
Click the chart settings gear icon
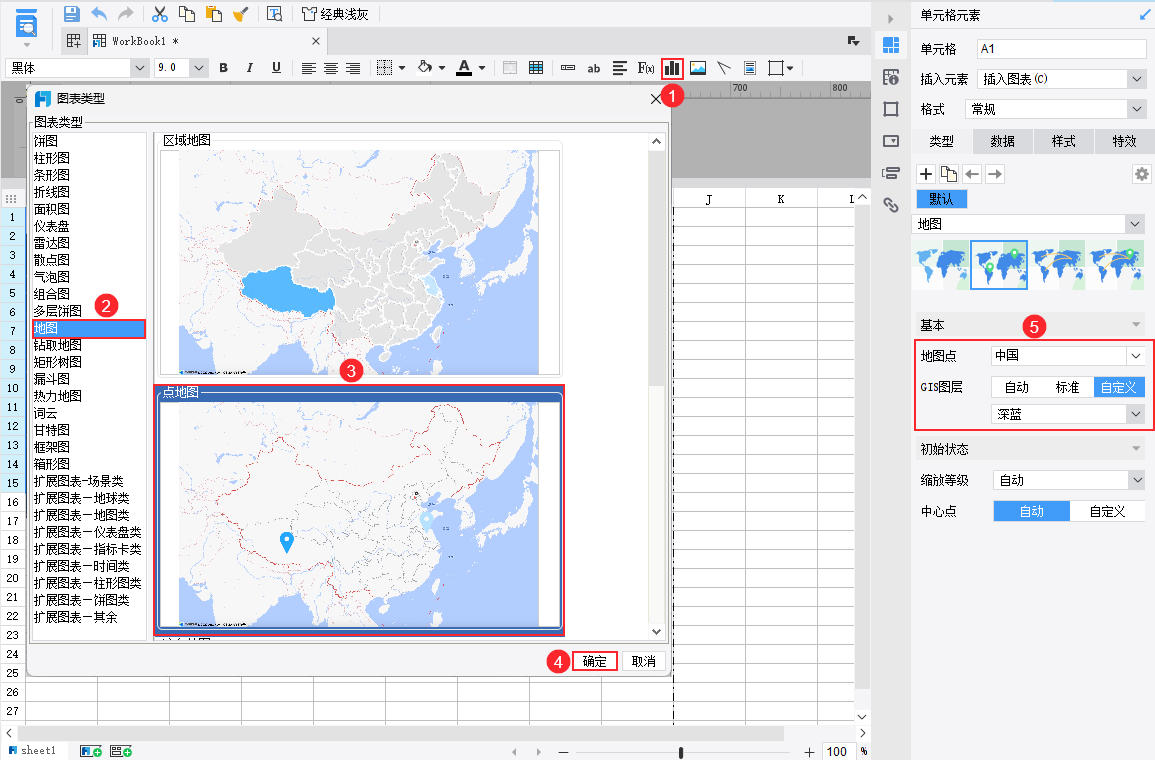(x=1141, y=174)
